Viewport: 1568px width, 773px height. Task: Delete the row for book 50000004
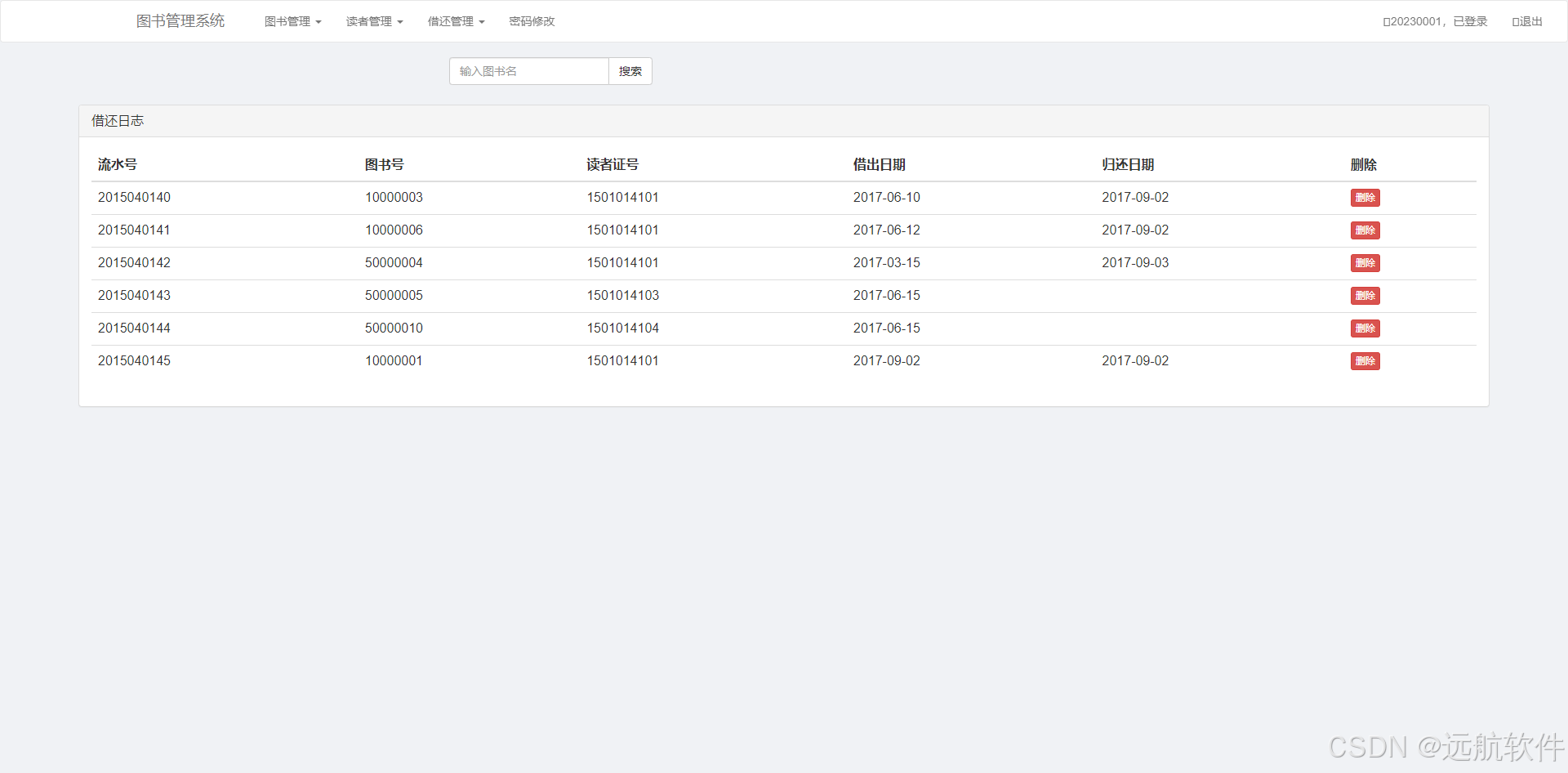1365,262
